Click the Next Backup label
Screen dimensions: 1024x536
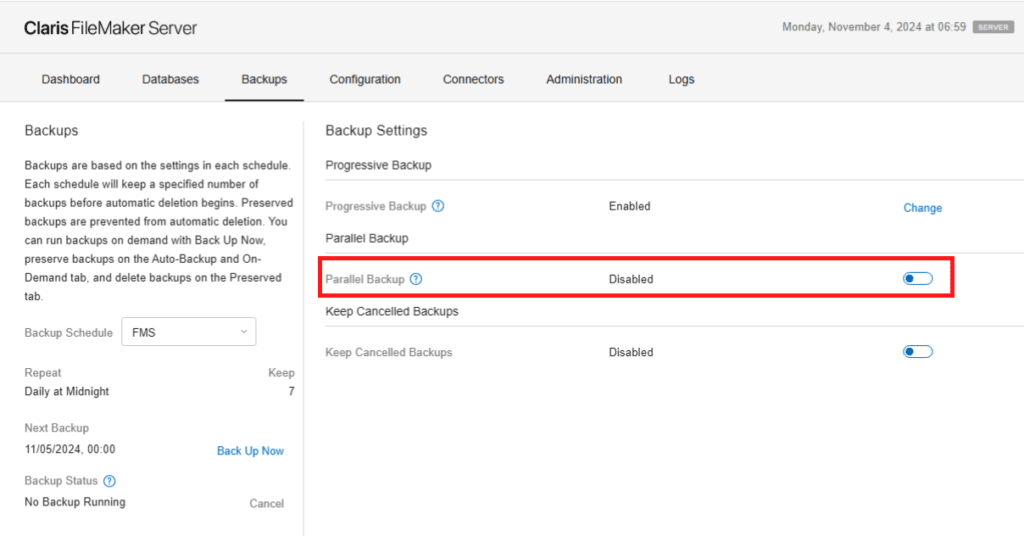[x=57, y=428]
